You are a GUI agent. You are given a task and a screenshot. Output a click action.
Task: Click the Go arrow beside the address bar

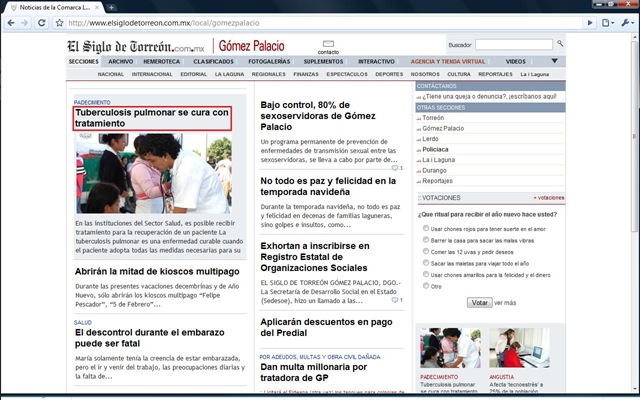[x=590, y=23]
